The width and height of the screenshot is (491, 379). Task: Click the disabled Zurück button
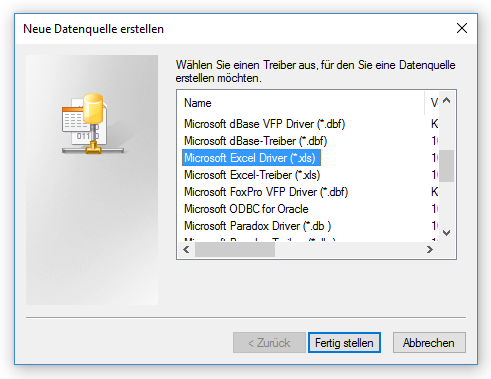point(269,342)
